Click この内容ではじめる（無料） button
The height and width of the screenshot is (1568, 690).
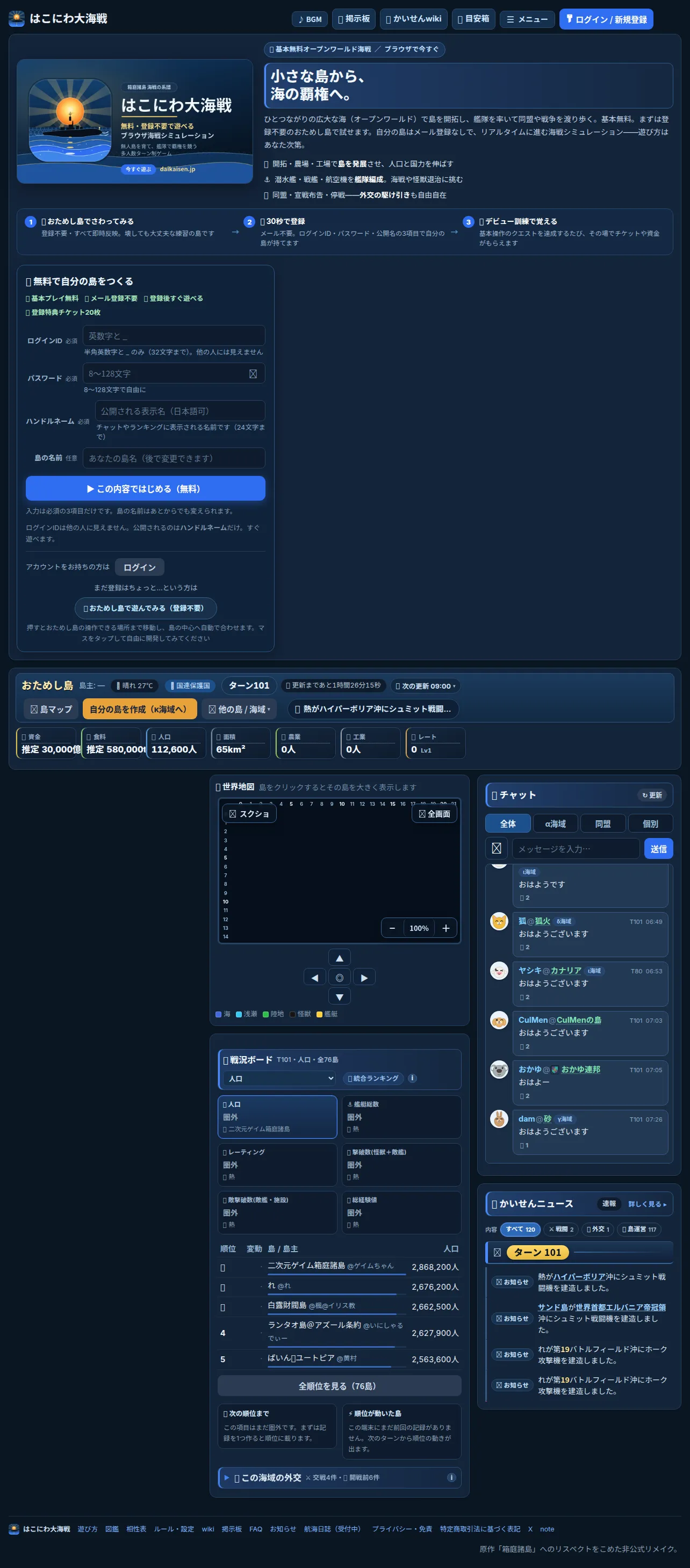146,488
